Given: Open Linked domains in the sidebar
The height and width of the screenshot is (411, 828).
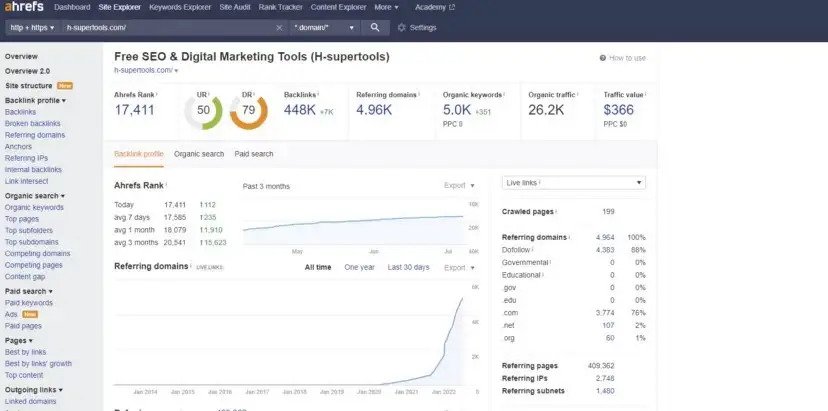Looking at the screenshot, I should (31, 401).
